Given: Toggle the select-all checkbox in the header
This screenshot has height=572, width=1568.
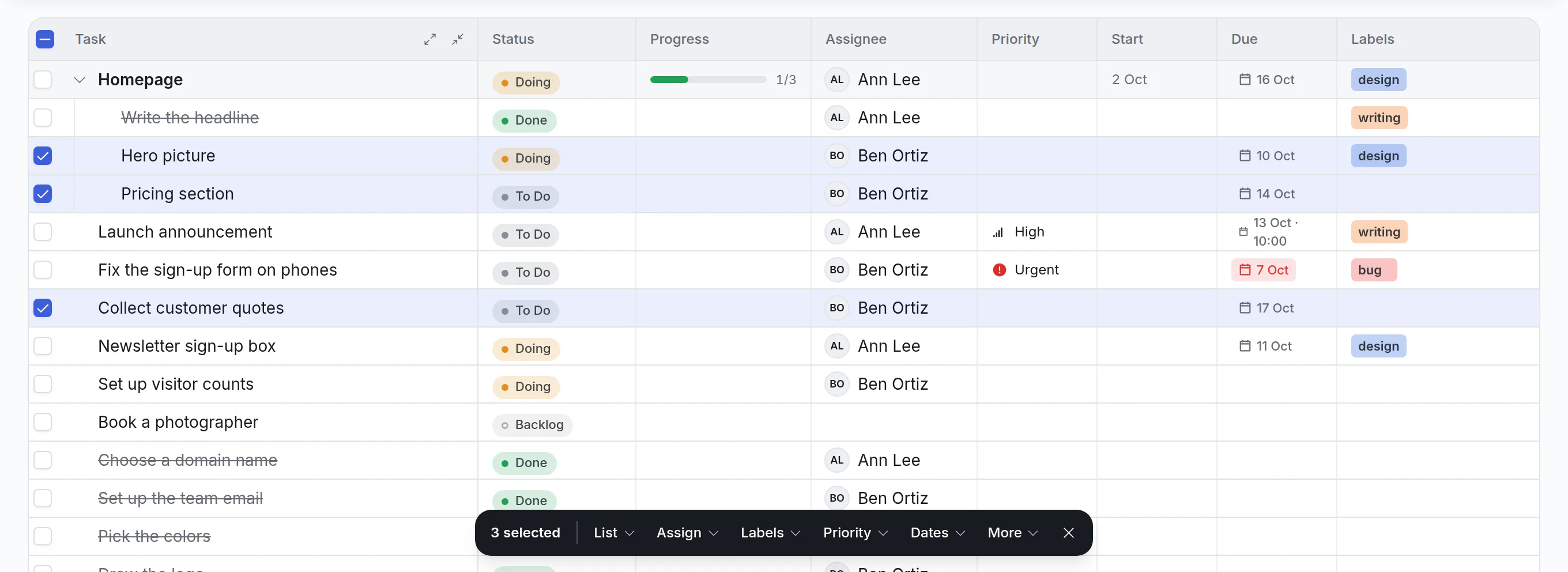Looking at the screenshot, I should pyautogui.click(x=45, y=39).
